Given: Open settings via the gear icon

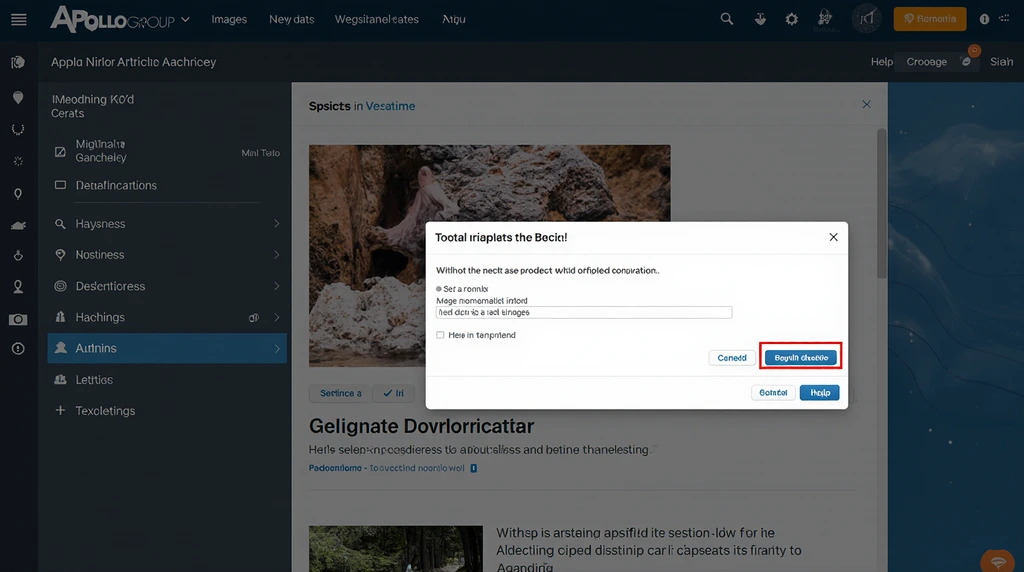Looking at the screenshot, I should point(792,19).
